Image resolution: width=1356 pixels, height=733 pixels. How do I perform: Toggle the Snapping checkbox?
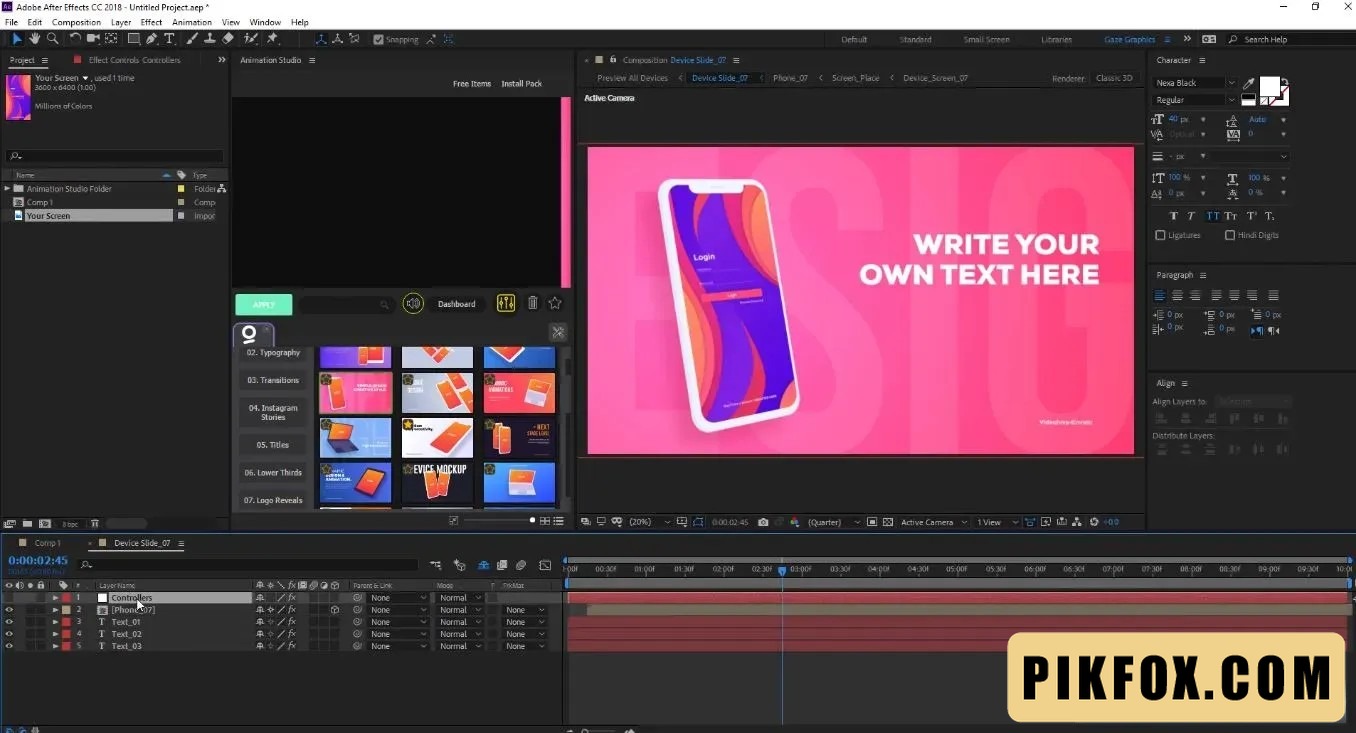(378, 40)
